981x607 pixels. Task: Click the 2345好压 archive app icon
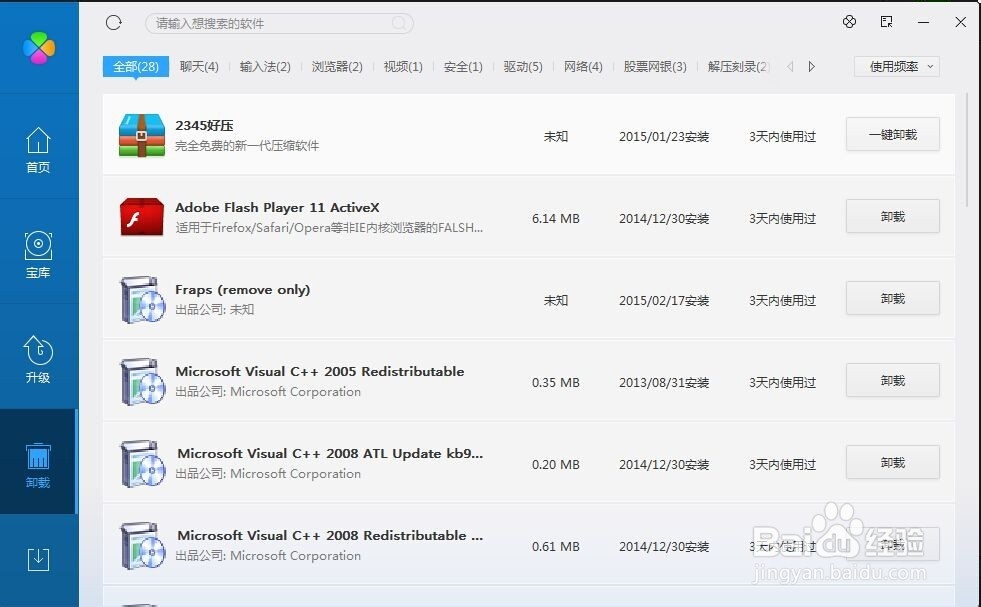(142, 135)
